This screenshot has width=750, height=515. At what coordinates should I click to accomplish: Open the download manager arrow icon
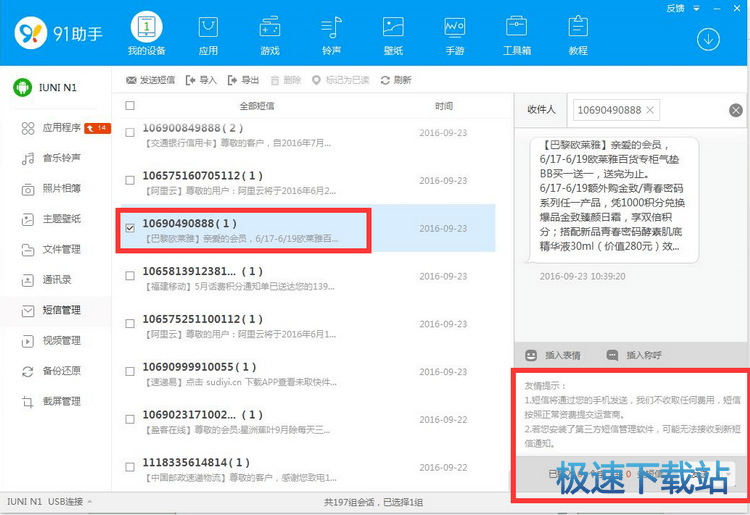tap(708, 39)
